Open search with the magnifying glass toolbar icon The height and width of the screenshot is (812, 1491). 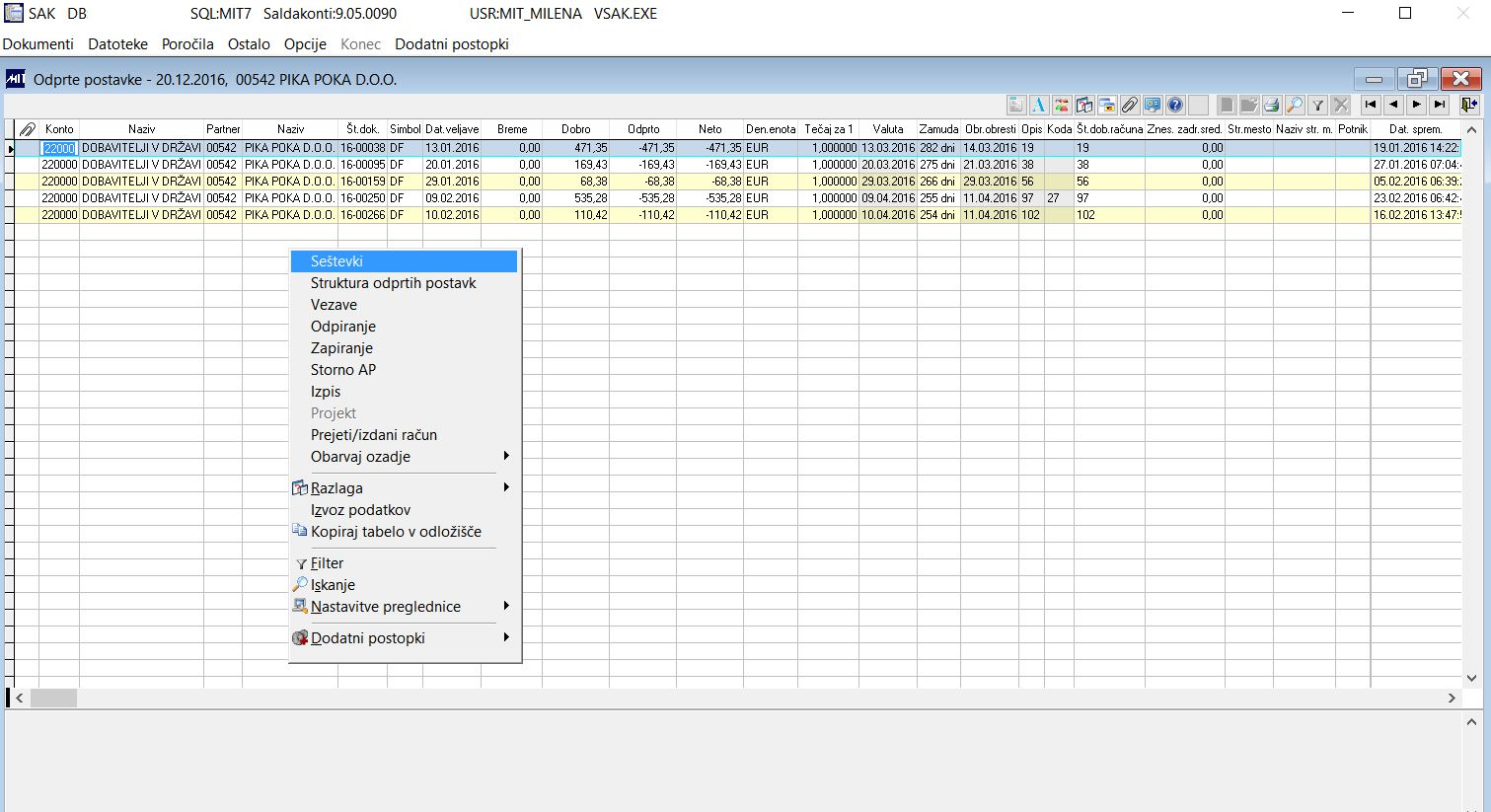1295,105
